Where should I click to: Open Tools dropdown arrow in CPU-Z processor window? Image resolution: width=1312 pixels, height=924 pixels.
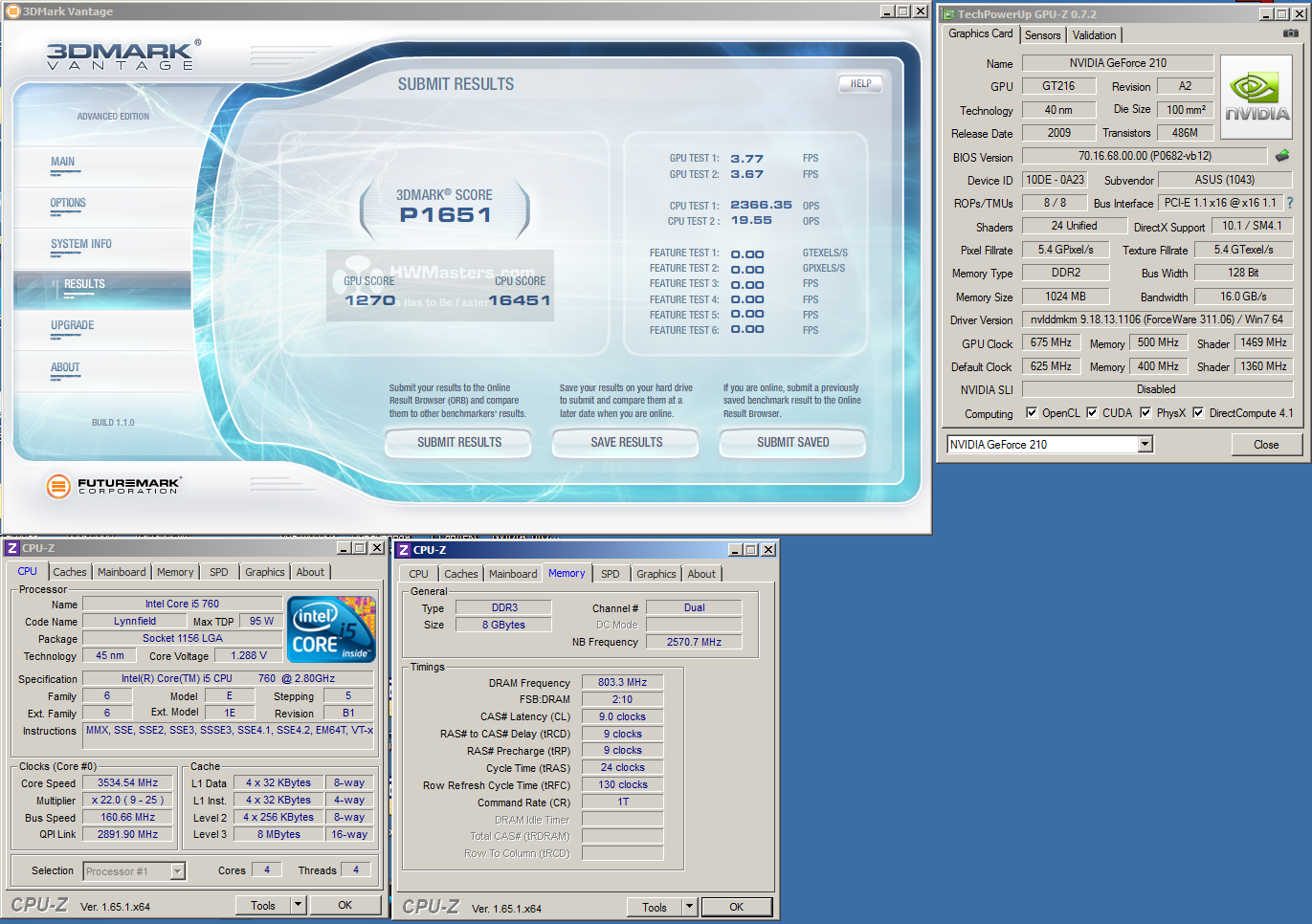pyautogui.click(x=298, y=905)
